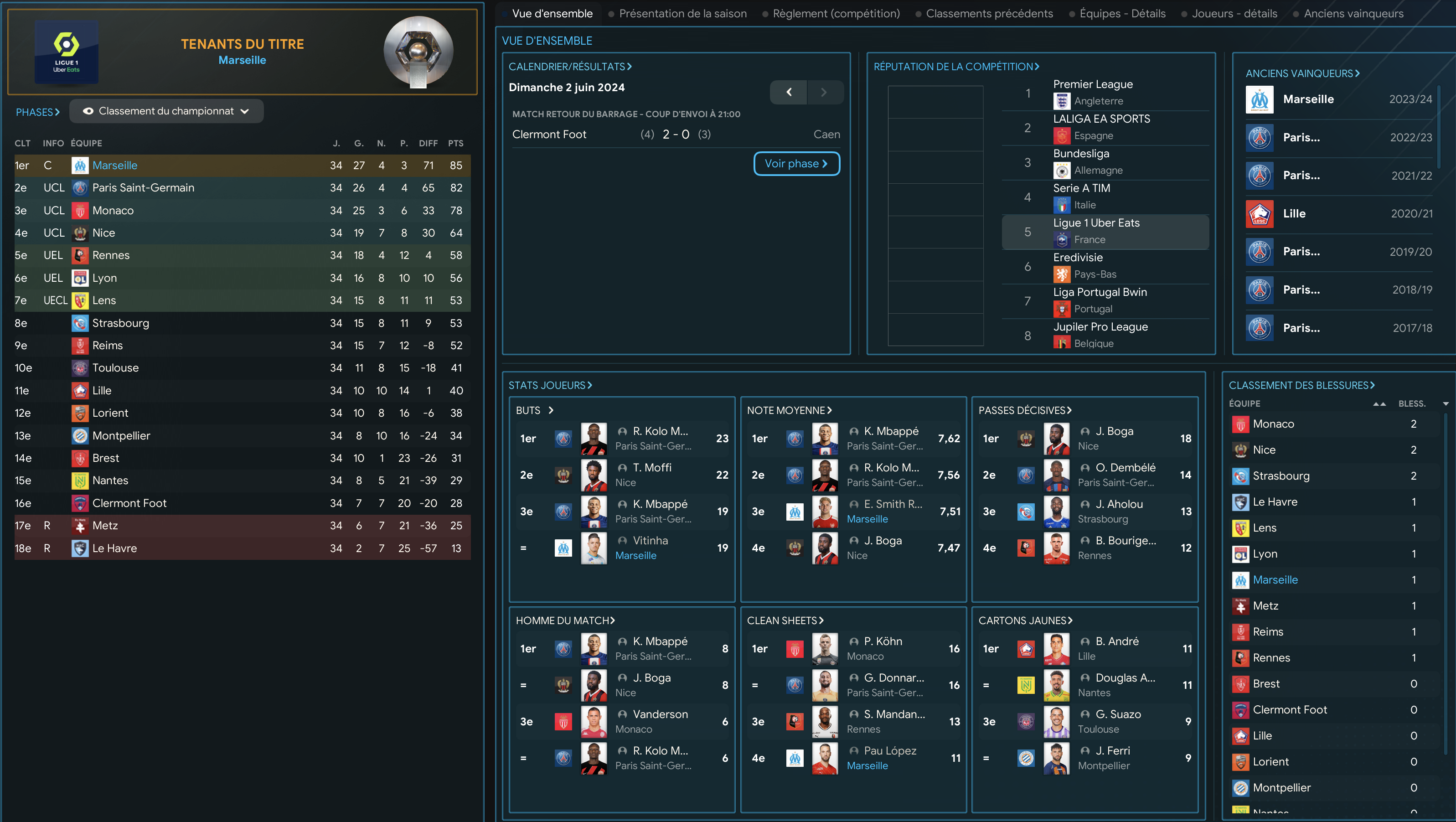Screen dimensions: 1456x822
Task: Open Joueurs - détails tab
Action: coord(1234,14)
